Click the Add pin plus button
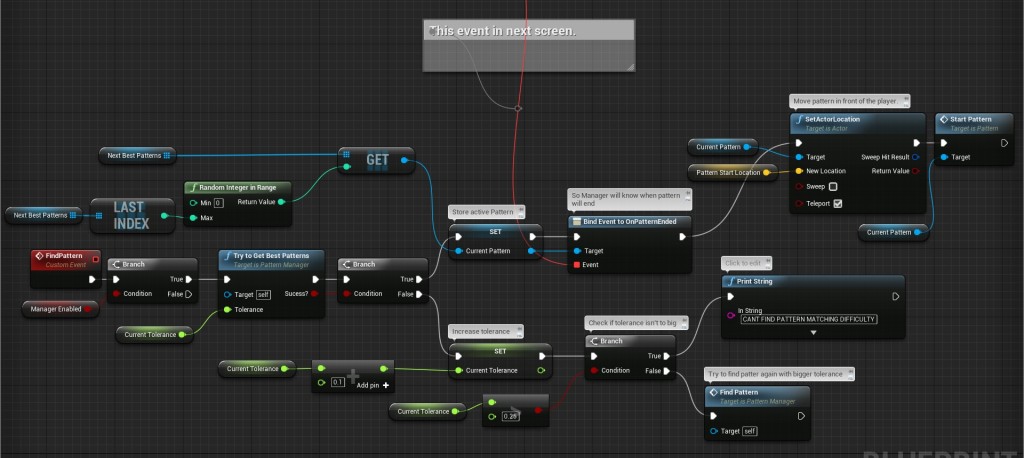 tap(386, 385)
